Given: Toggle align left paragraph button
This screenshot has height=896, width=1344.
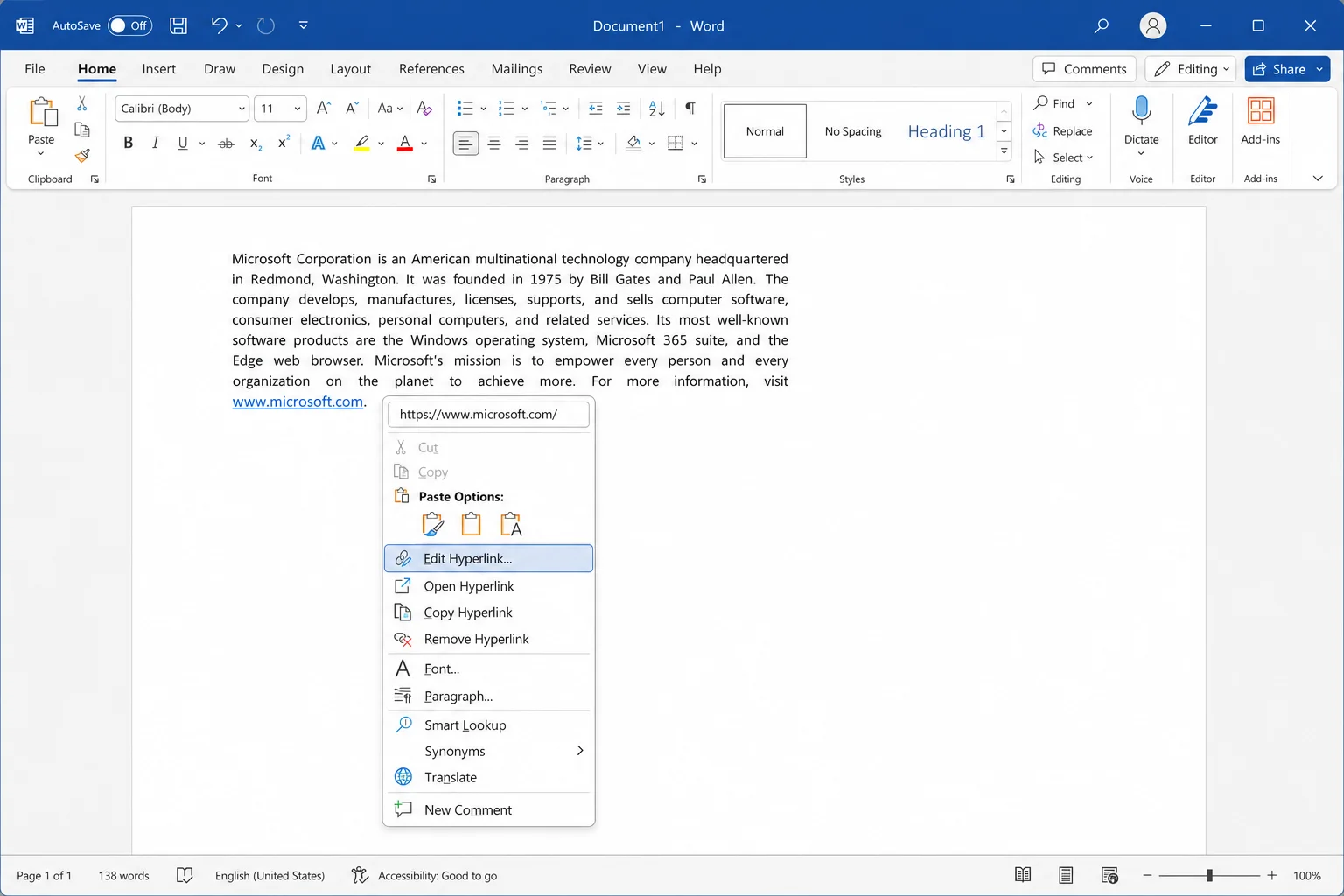Looking at the screenshot, I should 465,143.
